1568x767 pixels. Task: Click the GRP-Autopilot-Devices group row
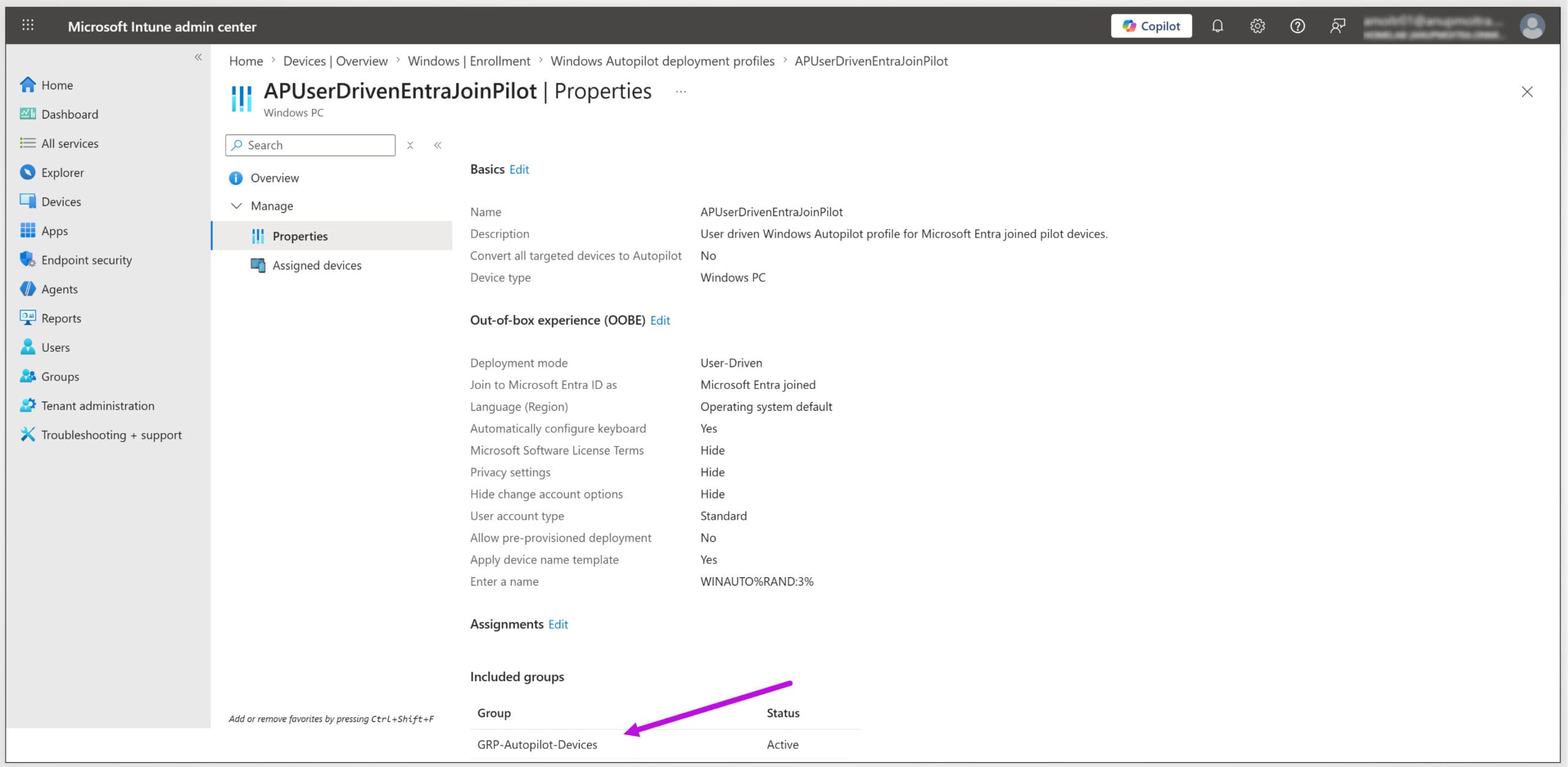tap(665, 744)
